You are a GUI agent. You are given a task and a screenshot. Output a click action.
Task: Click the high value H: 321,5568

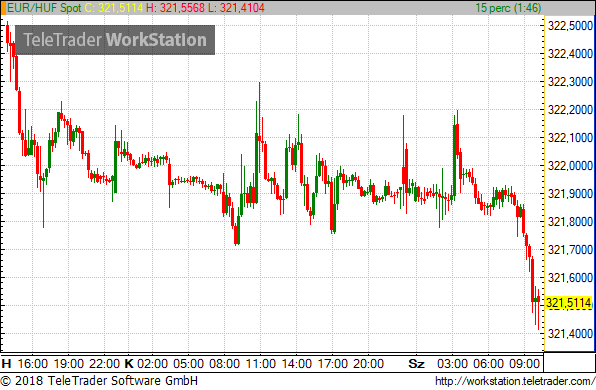175,8
